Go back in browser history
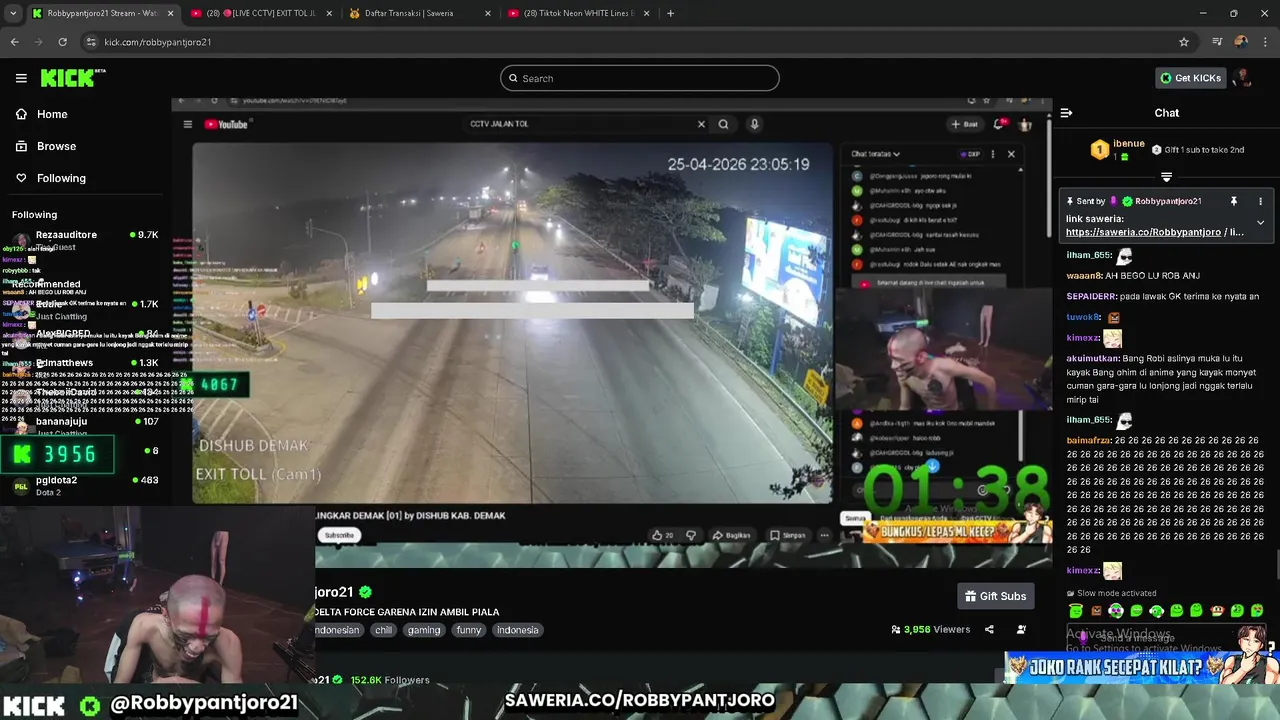1280x720 pixels. [14, 42]
